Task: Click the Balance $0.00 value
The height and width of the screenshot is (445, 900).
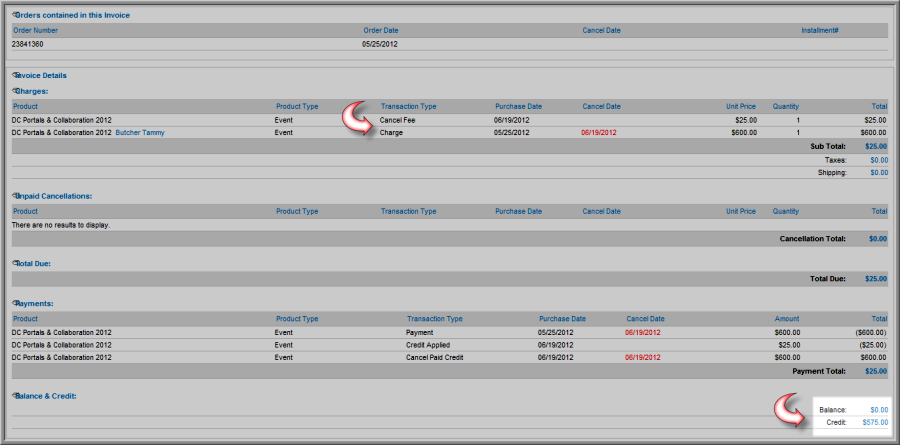Action: pos(879,410)
